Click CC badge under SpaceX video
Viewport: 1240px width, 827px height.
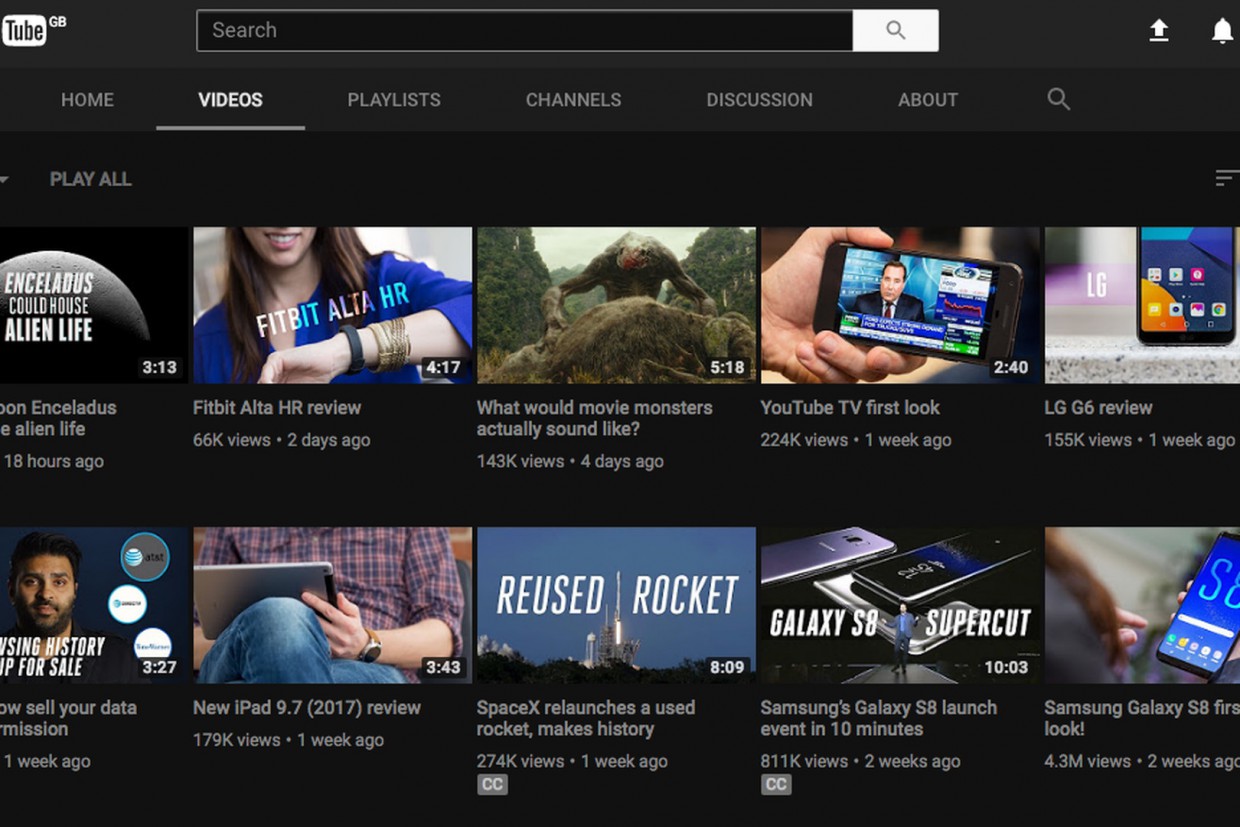(492, 785)
